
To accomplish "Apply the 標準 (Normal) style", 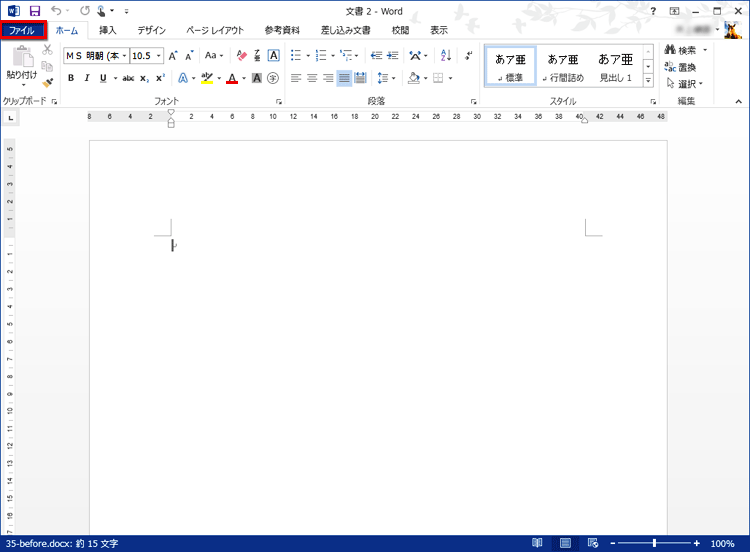I will 510,66.
